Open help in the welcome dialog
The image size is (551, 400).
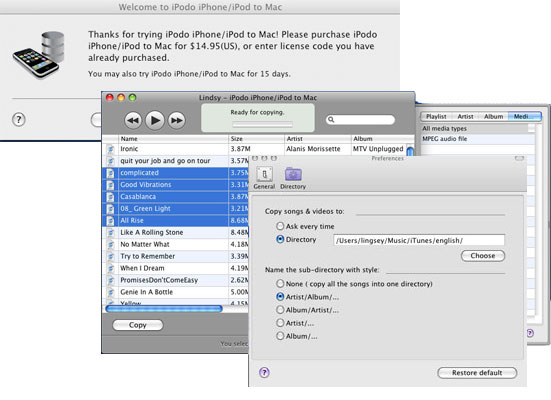tap(19, 120)
